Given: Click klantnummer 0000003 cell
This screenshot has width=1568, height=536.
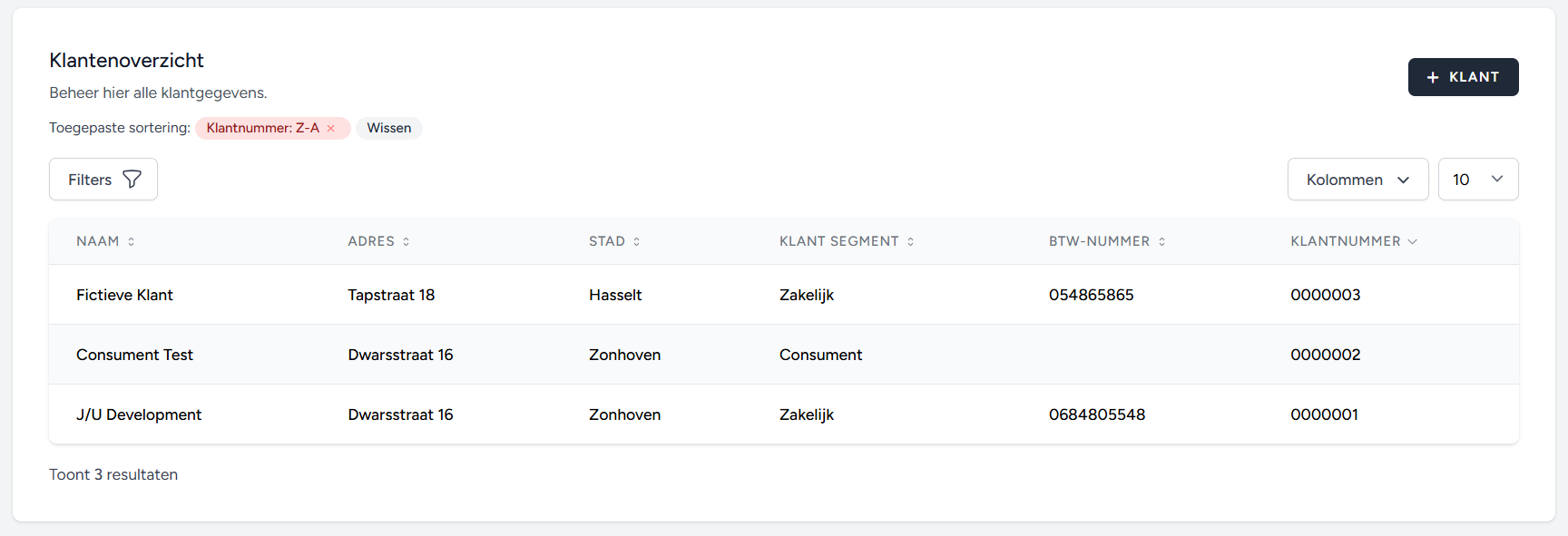Looking at the screenshot, I should [1325, 295].
